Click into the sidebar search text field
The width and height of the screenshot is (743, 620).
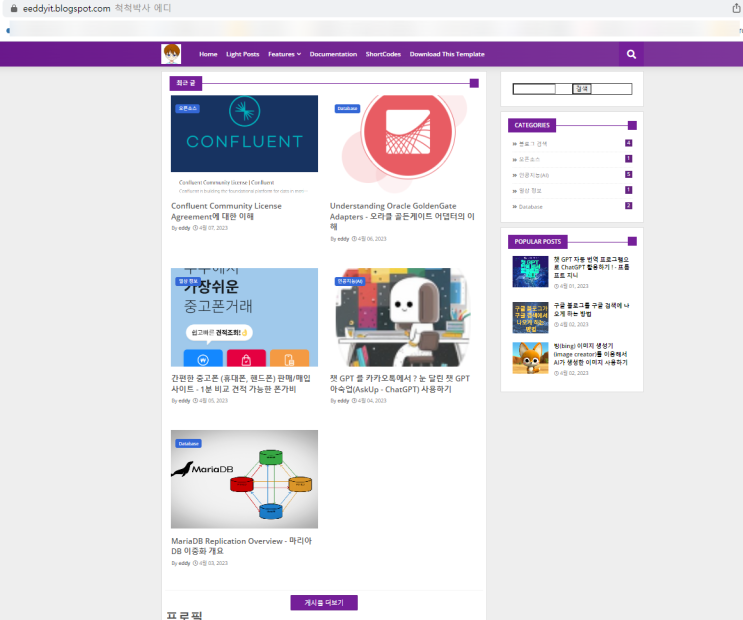tap(534, 89)
